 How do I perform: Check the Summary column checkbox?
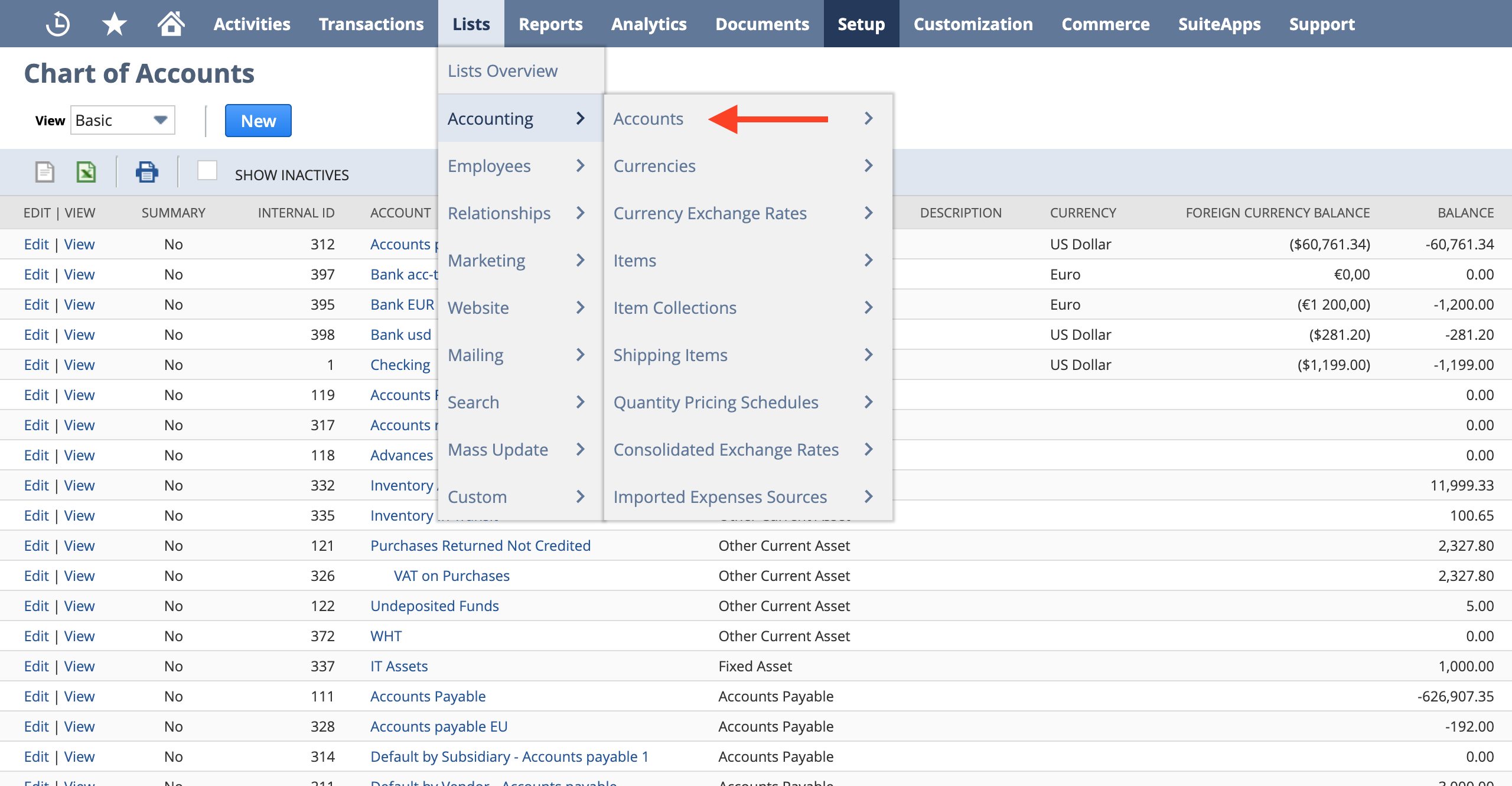[x=207, y=172]
